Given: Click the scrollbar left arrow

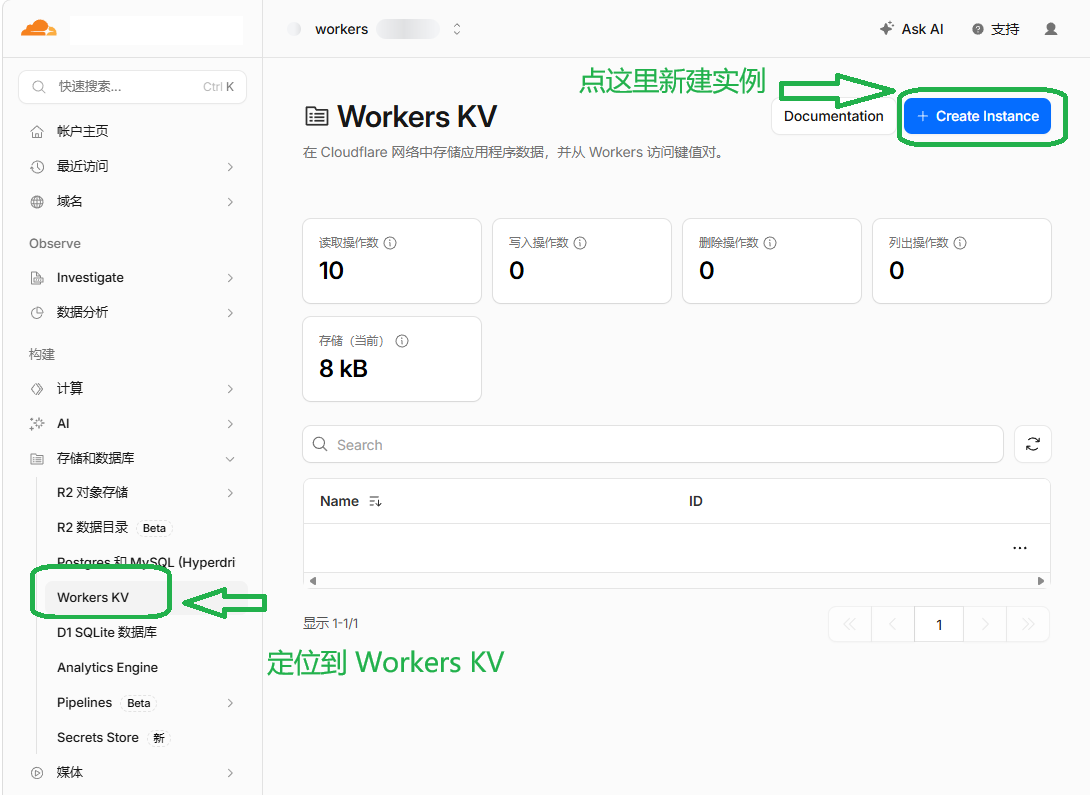Looking at the screenshot, I should 313,581.
